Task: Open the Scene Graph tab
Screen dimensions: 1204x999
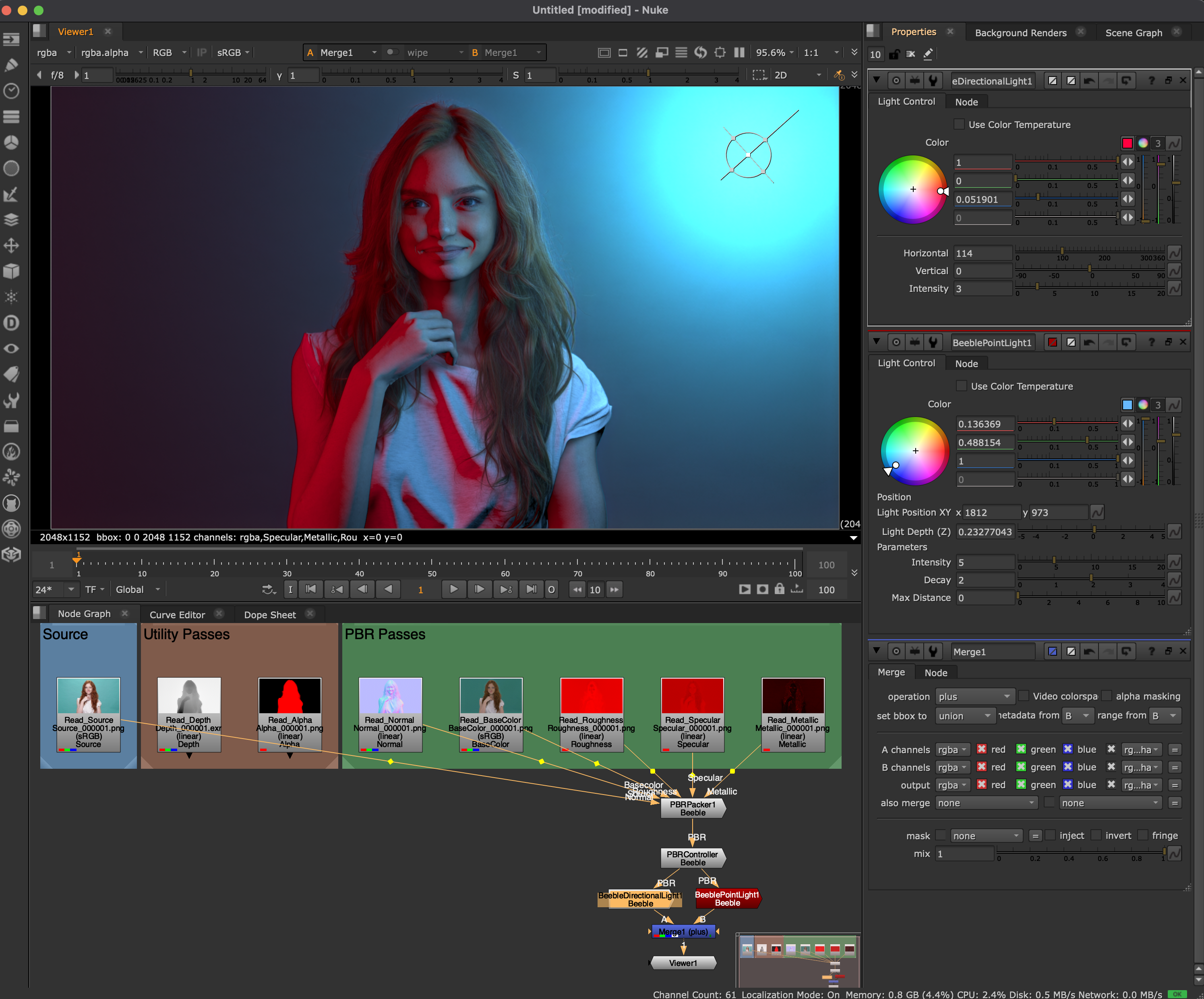Action: point(1134,33)
